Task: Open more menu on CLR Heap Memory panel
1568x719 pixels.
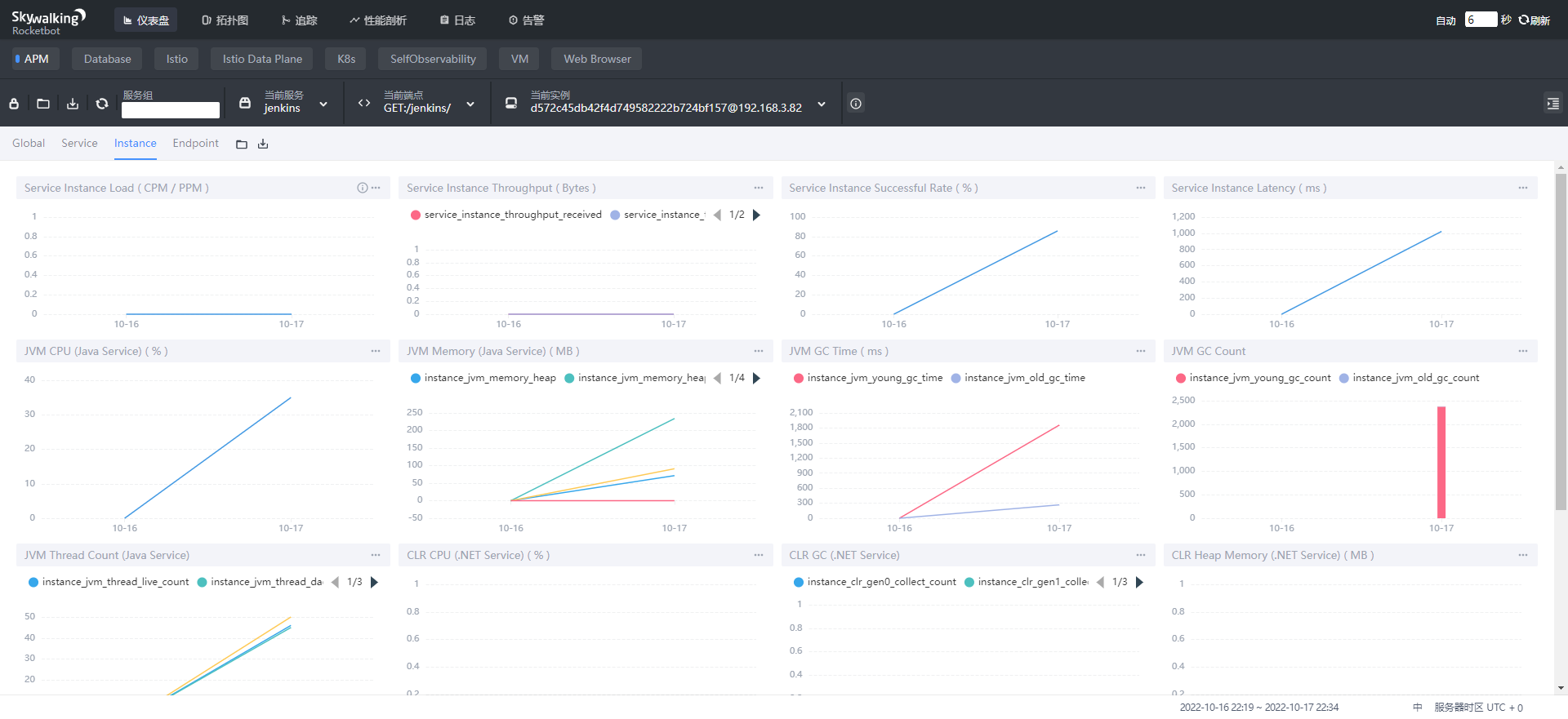Action: [1523, 555]
